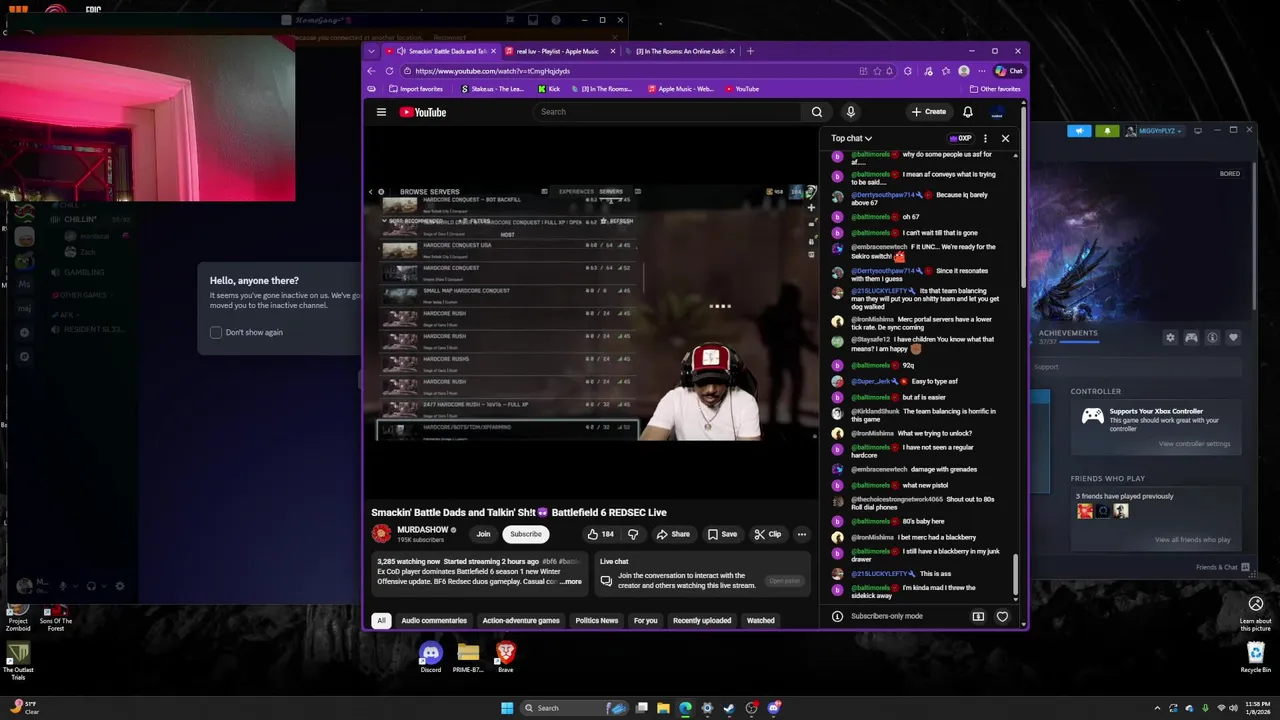The image size is (1280, 720).
Task: Open YouTube notifications bell
Action: (968, 112)
